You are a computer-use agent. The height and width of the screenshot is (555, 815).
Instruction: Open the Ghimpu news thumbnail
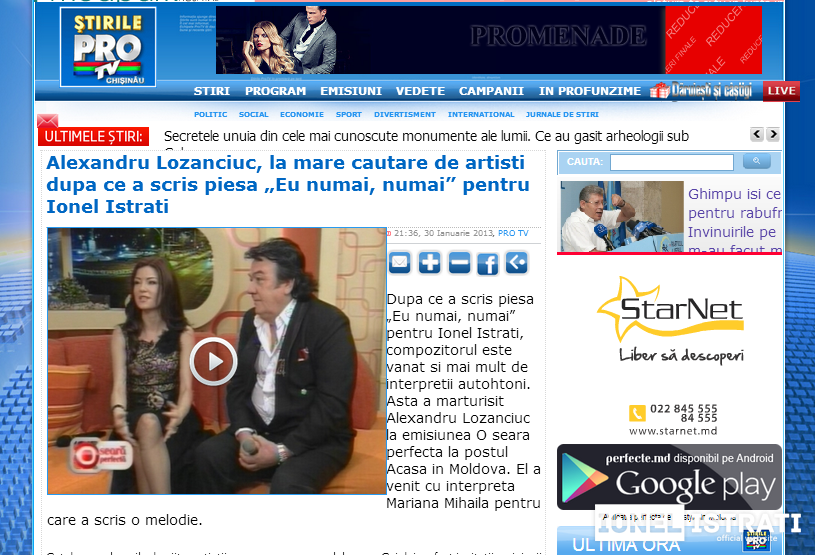[x=621, y=216]
